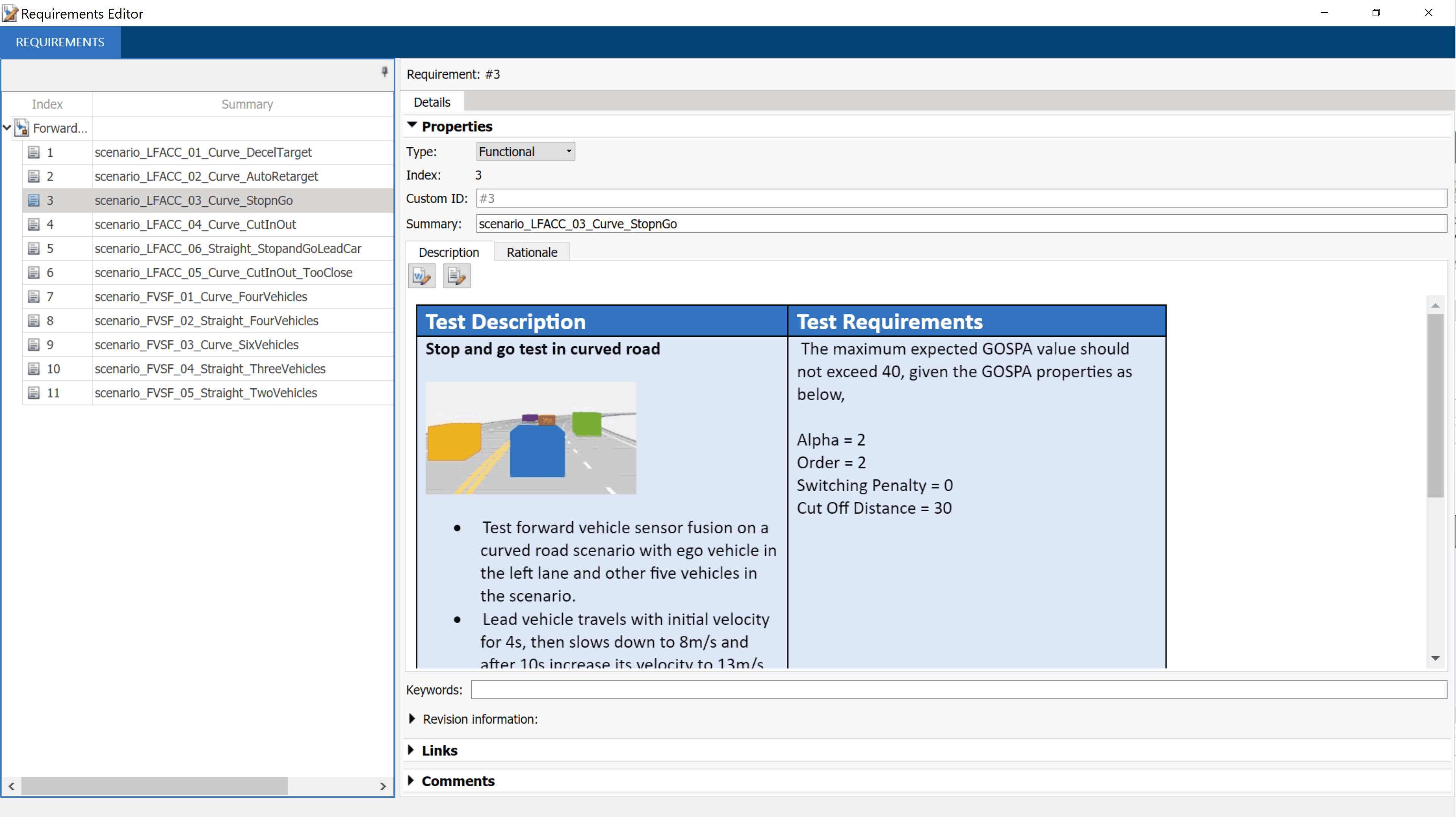This screenshot has width=1456, height=817.
Task: Click the pin icon in the requirements panel
Action: [384, 72]
